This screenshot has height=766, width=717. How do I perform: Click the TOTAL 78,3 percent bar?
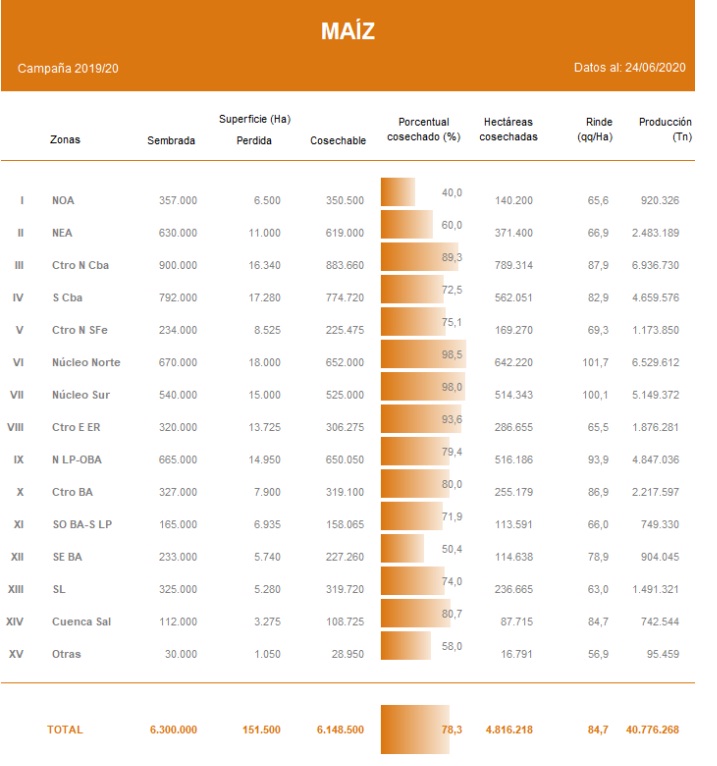[x=415, y=730]
